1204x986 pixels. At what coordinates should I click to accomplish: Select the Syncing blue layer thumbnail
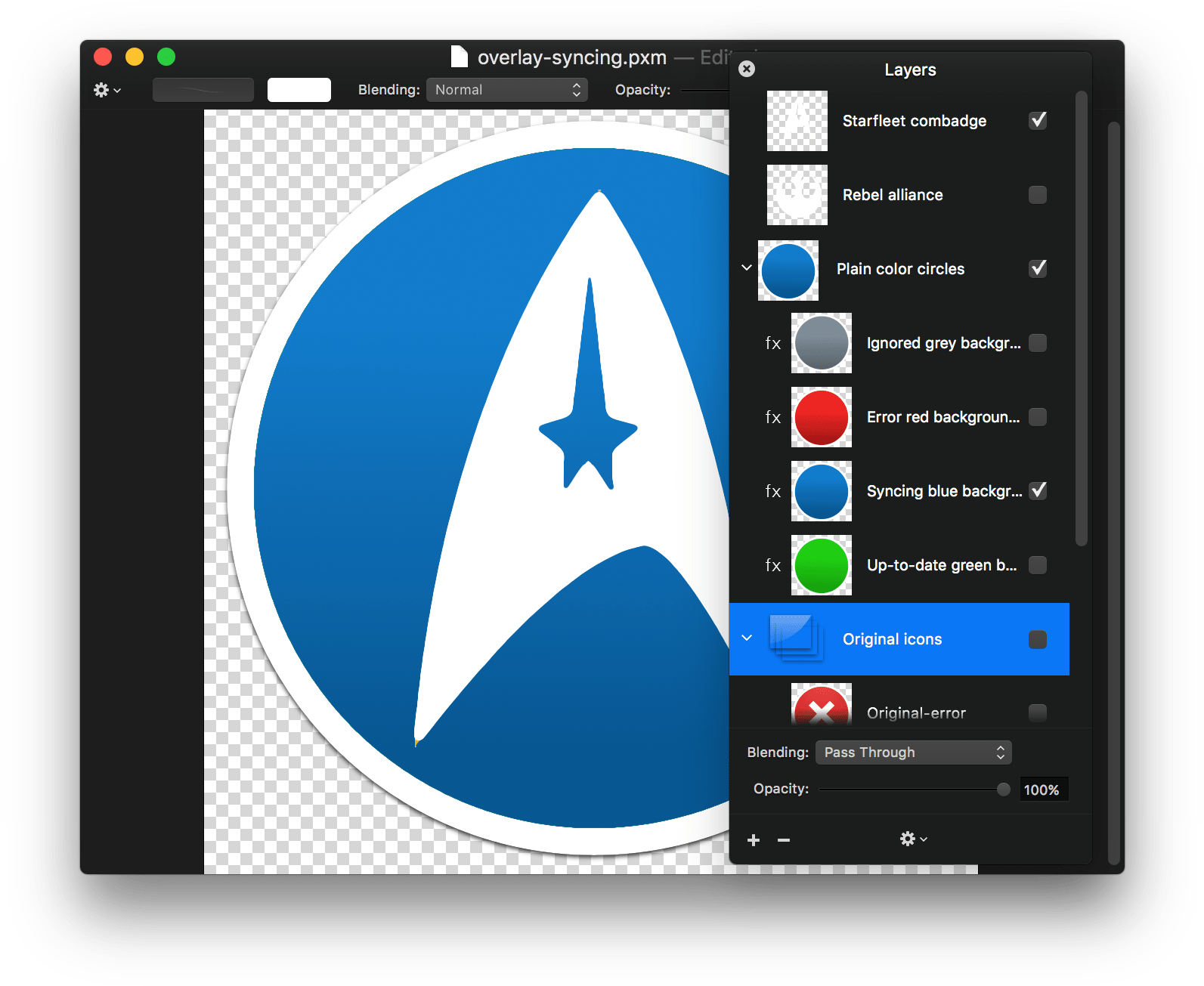coord(822,491)
